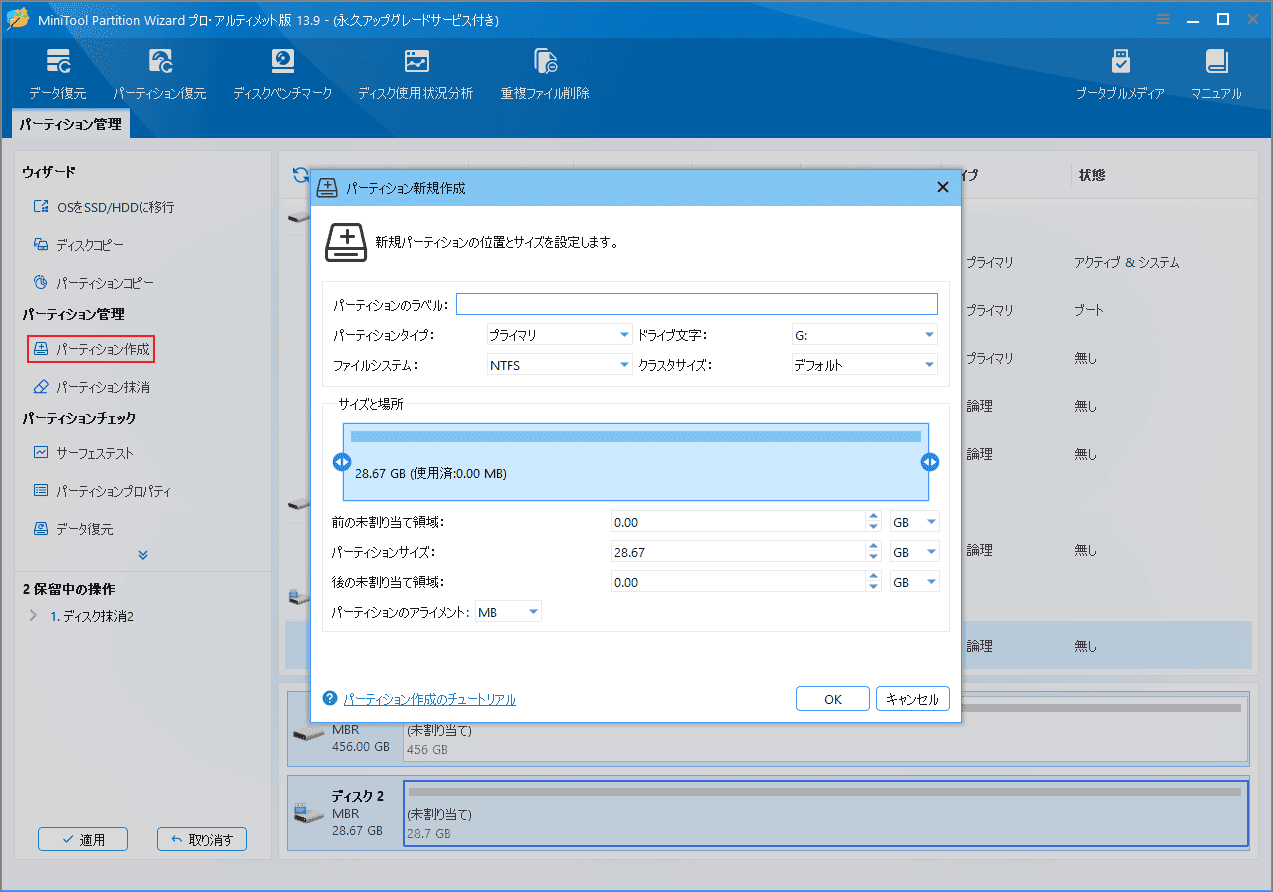Open the ファイルシステム dropdown
Image resolution: width=1273 pixels, height=892 pixels.
tap(559, 365)
